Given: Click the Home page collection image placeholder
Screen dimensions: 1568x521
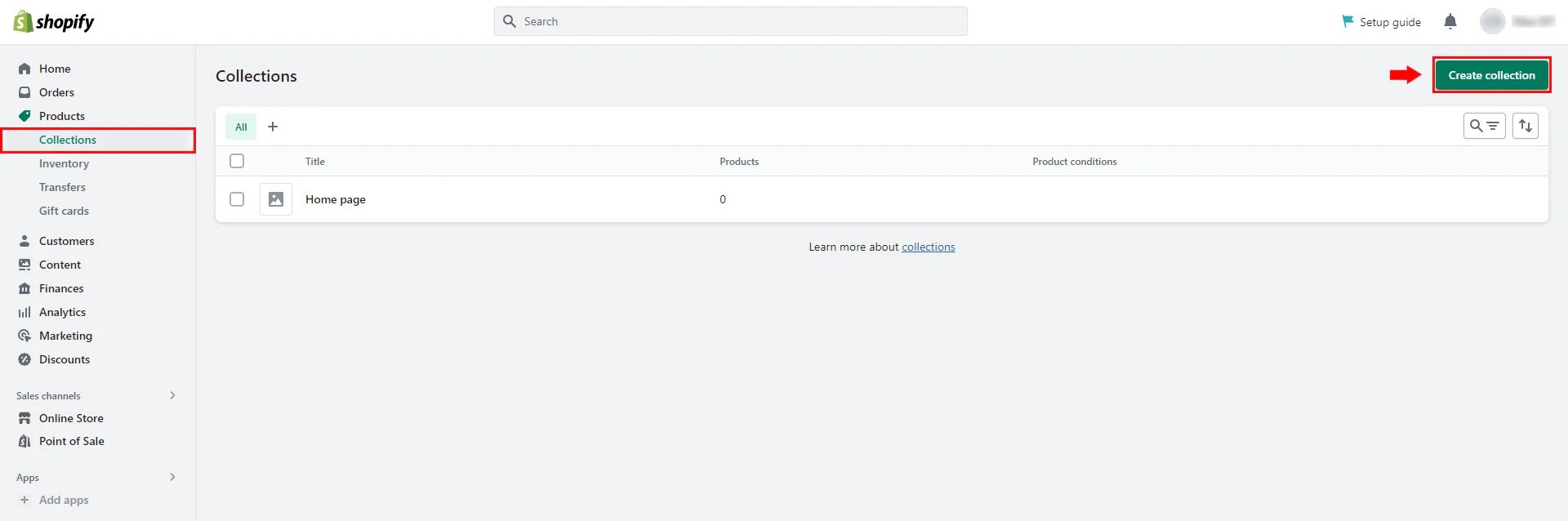Looking at the screenshot, I should click(276, 199).
